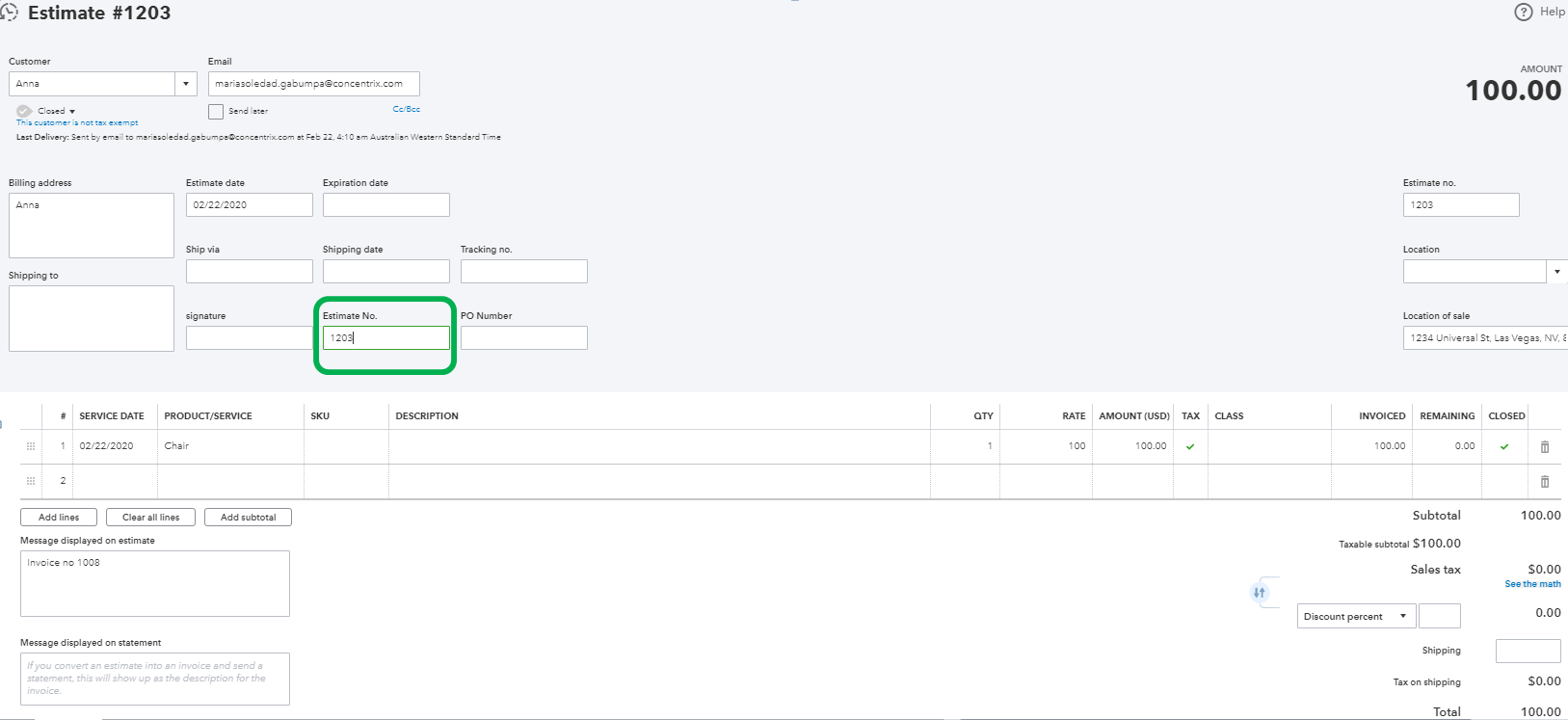Click the Add lines button
The width and height of the screenshot is (1568, 720).
click(x=59, y=518)
